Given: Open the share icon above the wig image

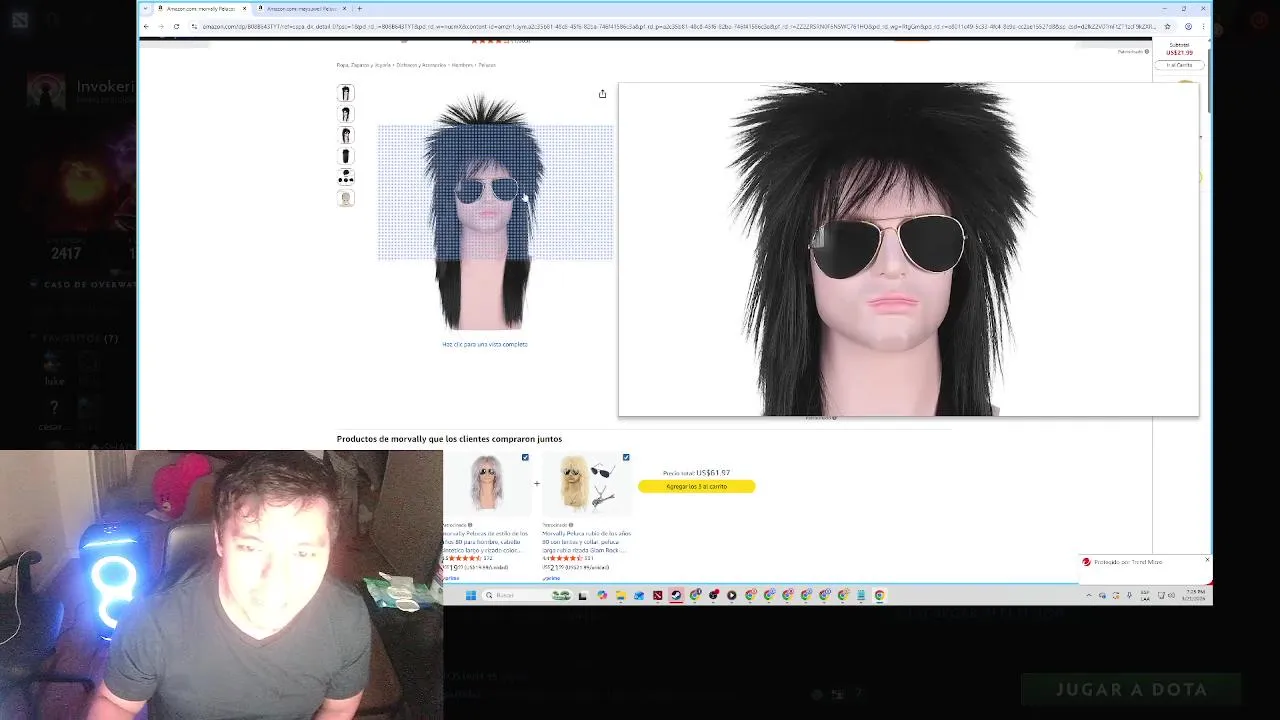Looking at the screenshot, I should (x=602, y=94).
